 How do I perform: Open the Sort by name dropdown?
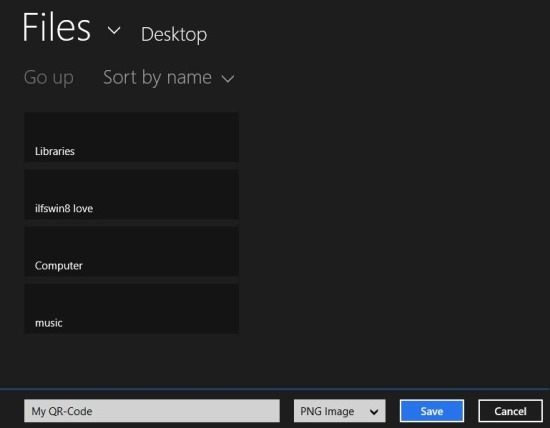168,77
